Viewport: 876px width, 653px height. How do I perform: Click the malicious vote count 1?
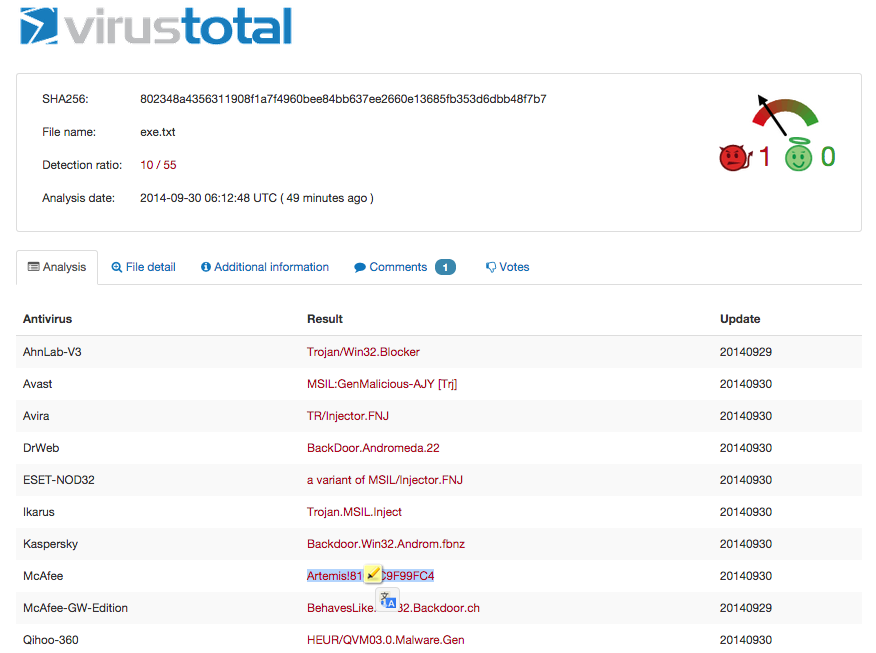click(764, 156)
